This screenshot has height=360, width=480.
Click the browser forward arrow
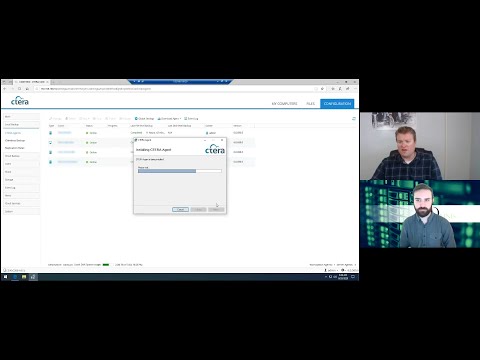pyautogui.click(x=12, y=89)
